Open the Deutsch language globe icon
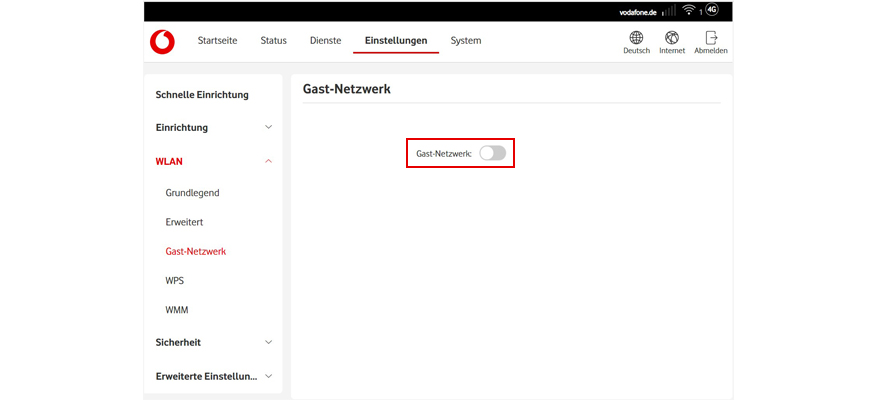 [636, 38]
